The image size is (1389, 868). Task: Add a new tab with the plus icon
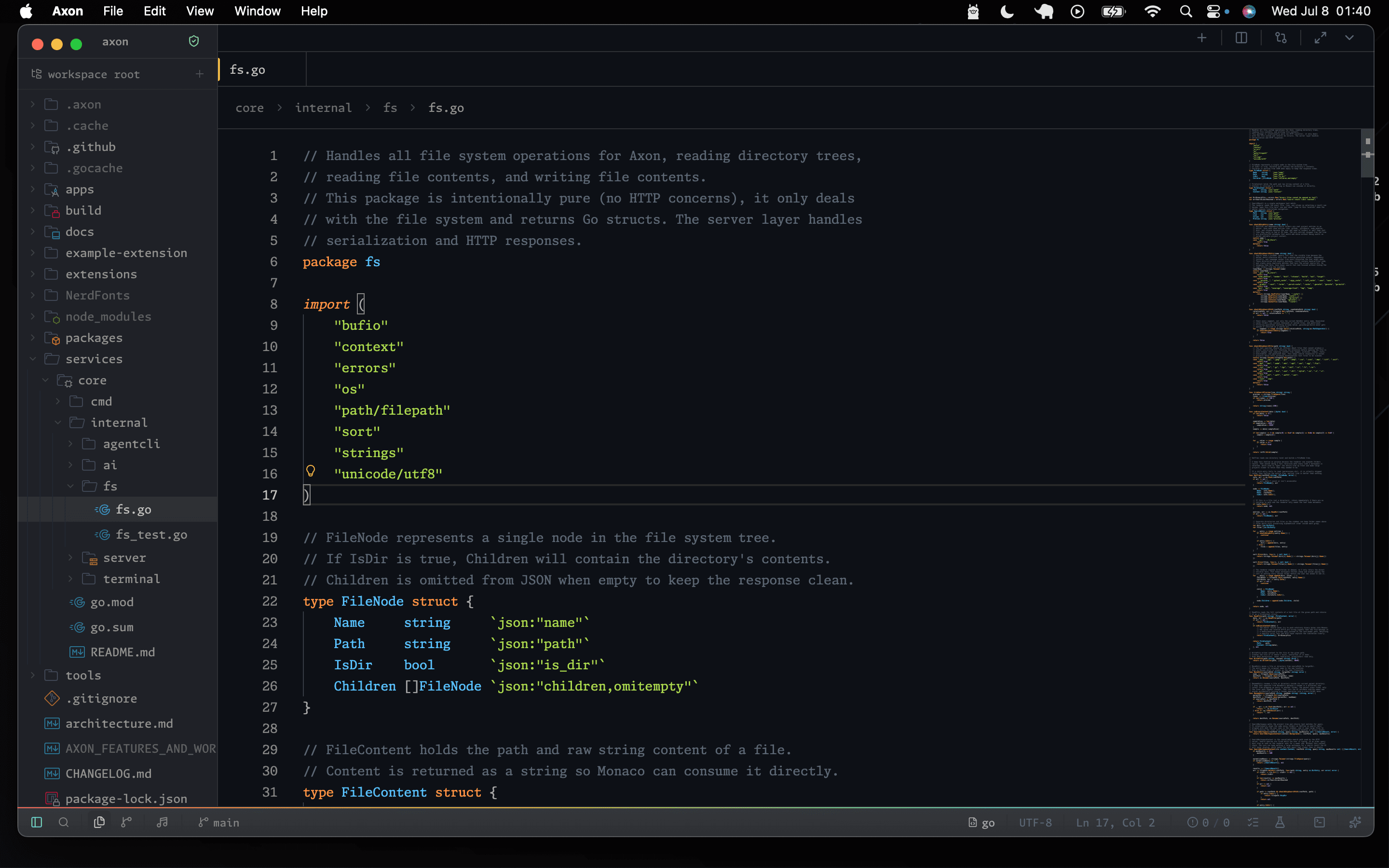click(1202, 38)
